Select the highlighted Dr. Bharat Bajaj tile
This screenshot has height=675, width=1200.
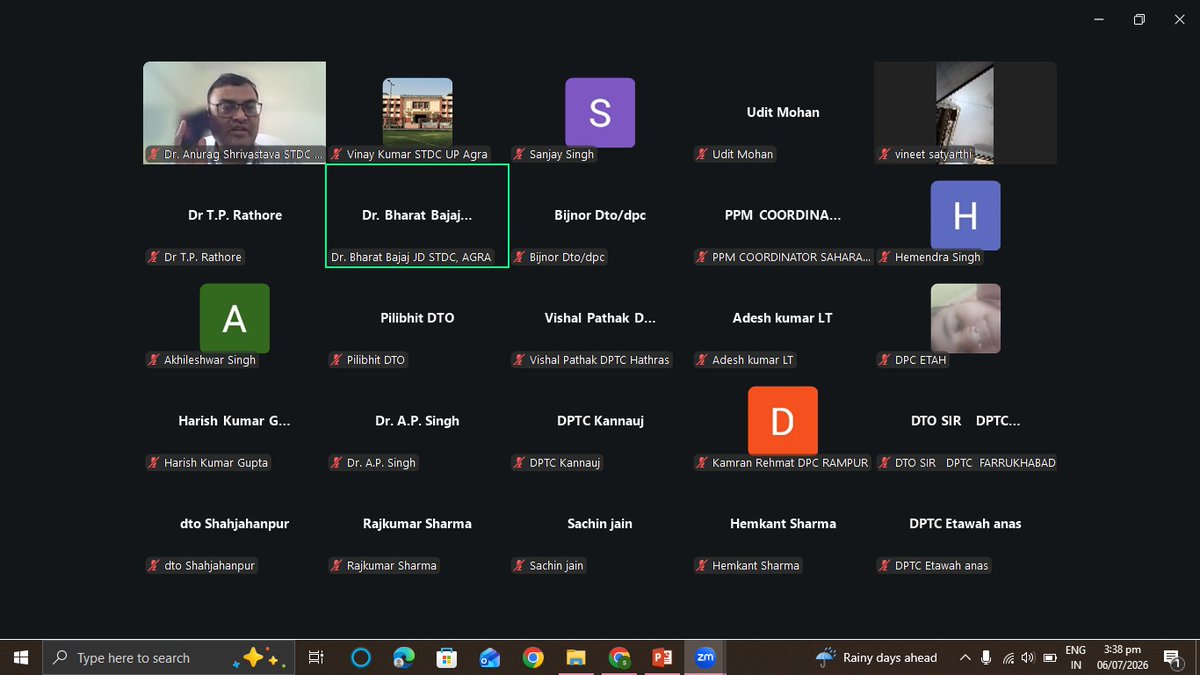point(417,216)
